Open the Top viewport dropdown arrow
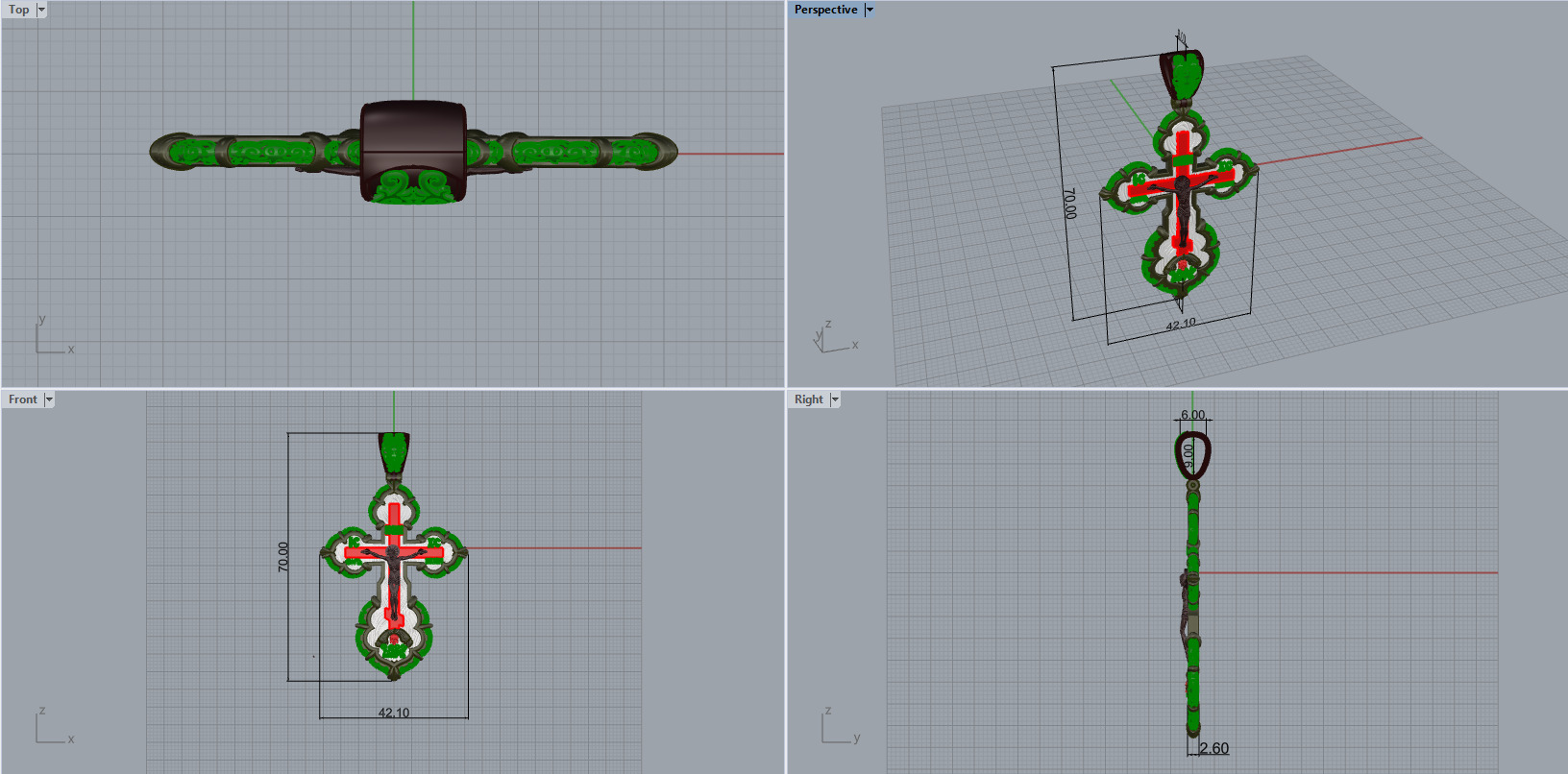This screenshot has height=774, width=1568. coord(41,10)
